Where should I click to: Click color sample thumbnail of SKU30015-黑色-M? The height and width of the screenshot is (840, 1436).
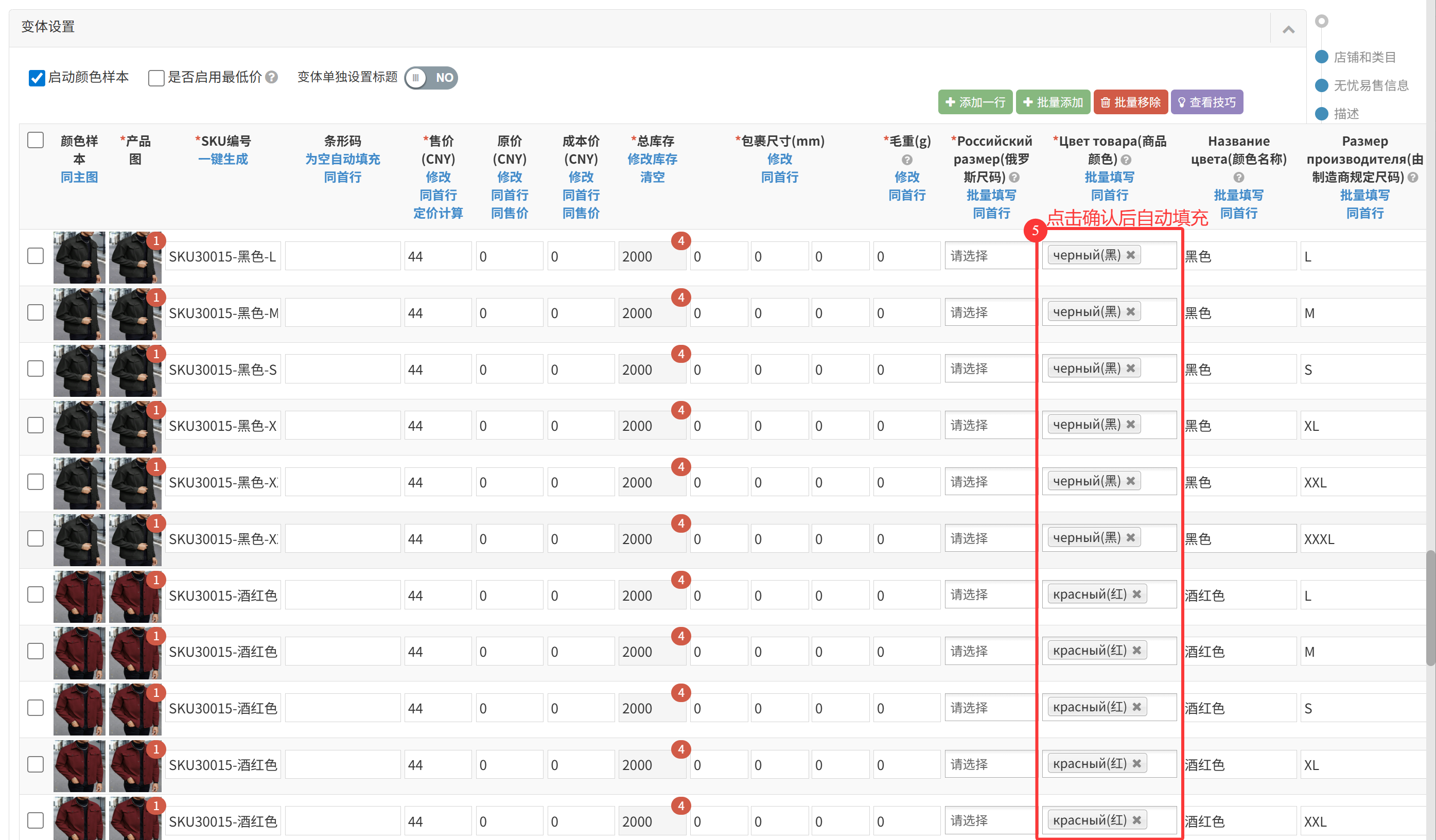coord(79,313)
